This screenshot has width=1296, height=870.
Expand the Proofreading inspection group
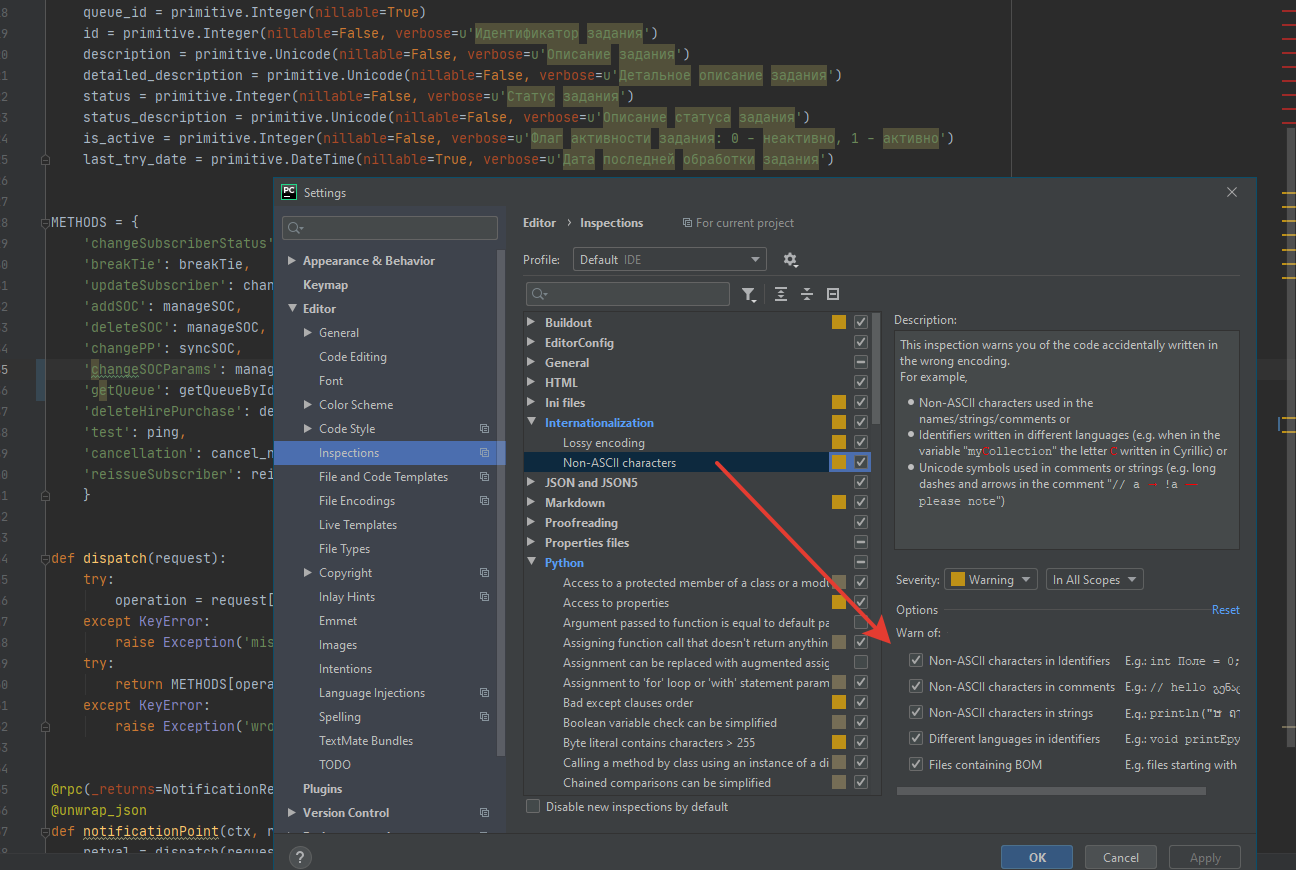[532, 523]
